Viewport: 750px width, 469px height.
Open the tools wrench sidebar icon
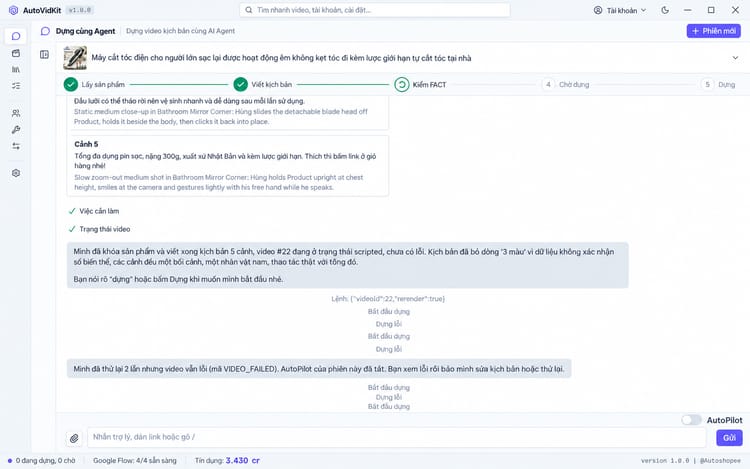click(16, 130)
